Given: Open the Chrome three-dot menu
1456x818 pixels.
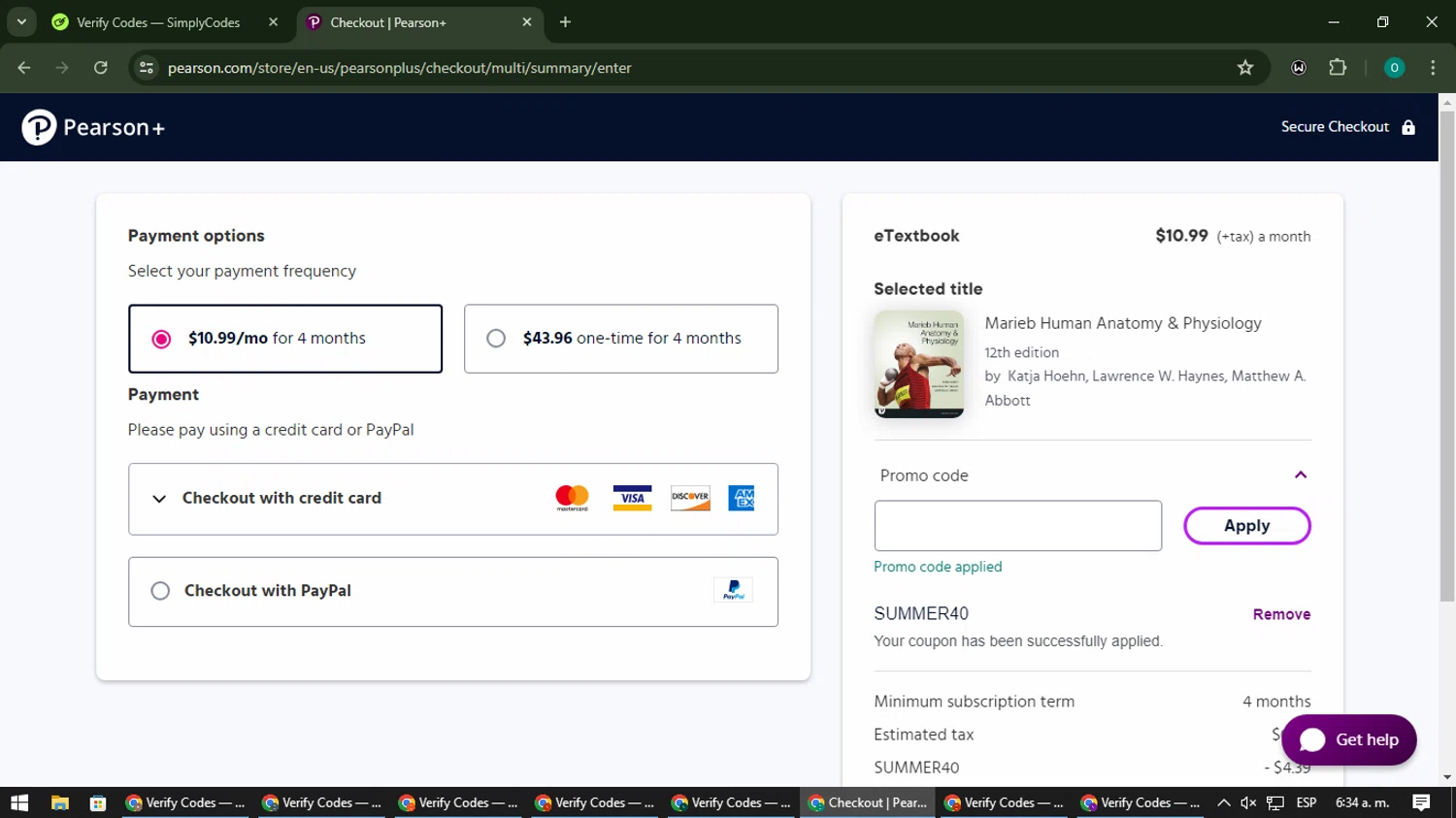Looking at the screenshot, I should point(1433,68).
